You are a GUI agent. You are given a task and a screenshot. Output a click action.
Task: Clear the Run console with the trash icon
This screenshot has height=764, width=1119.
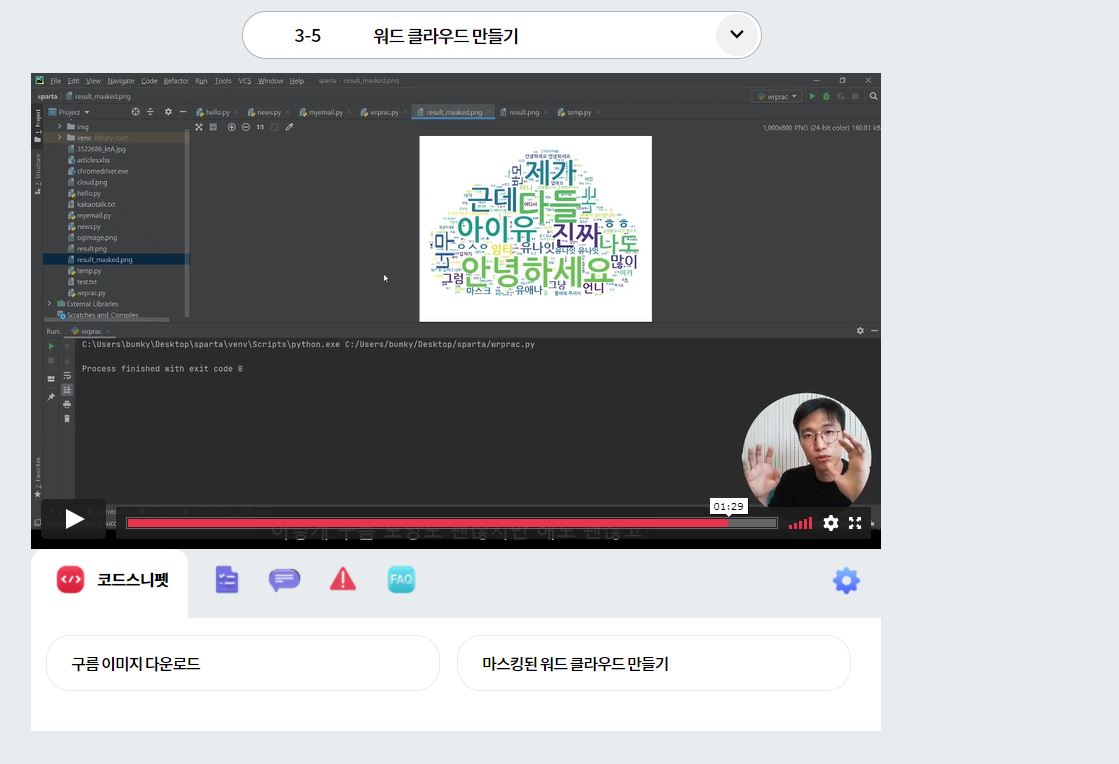[x=67, y=419]
